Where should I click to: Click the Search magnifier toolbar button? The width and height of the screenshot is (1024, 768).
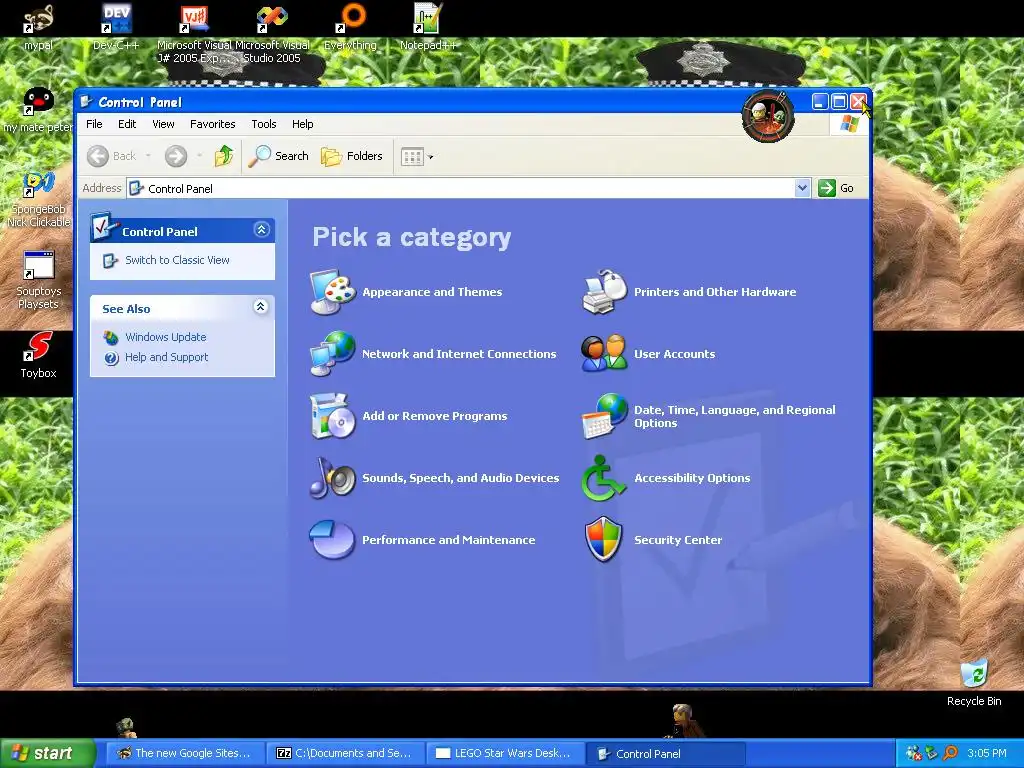278,156
